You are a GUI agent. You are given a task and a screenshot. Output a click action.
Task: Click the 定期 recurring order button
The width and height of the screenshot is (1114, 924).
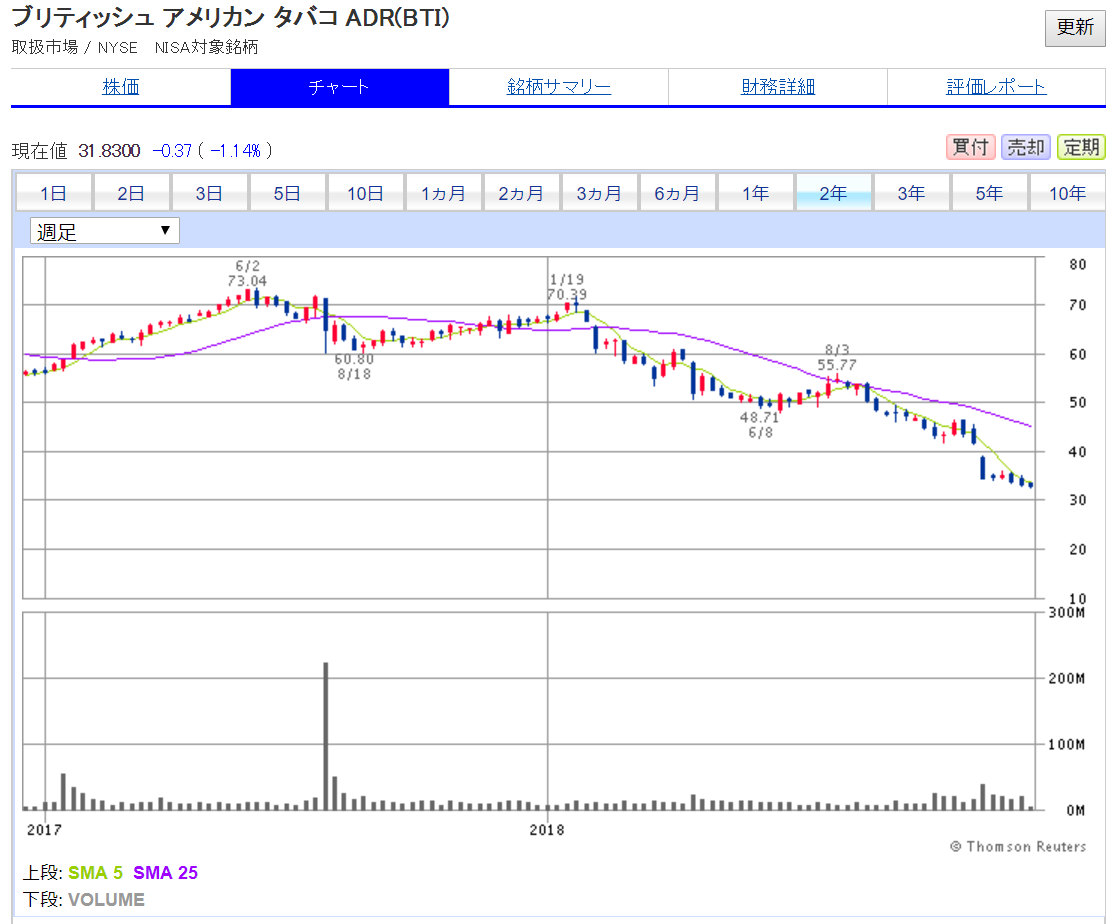click(1081, 147)
